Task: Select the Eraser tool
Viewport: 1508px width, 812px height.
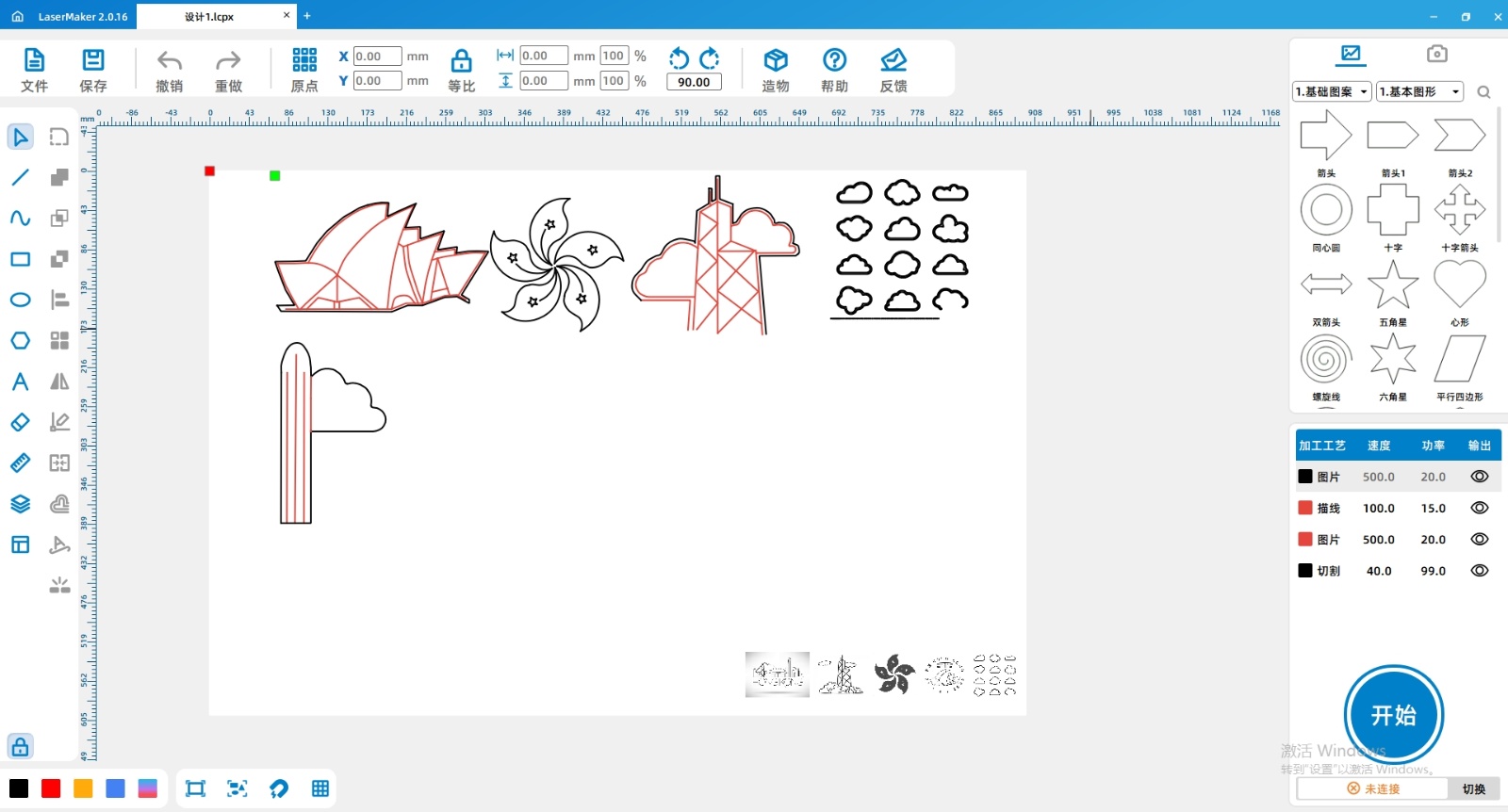Action: click(x=20, y=422)
